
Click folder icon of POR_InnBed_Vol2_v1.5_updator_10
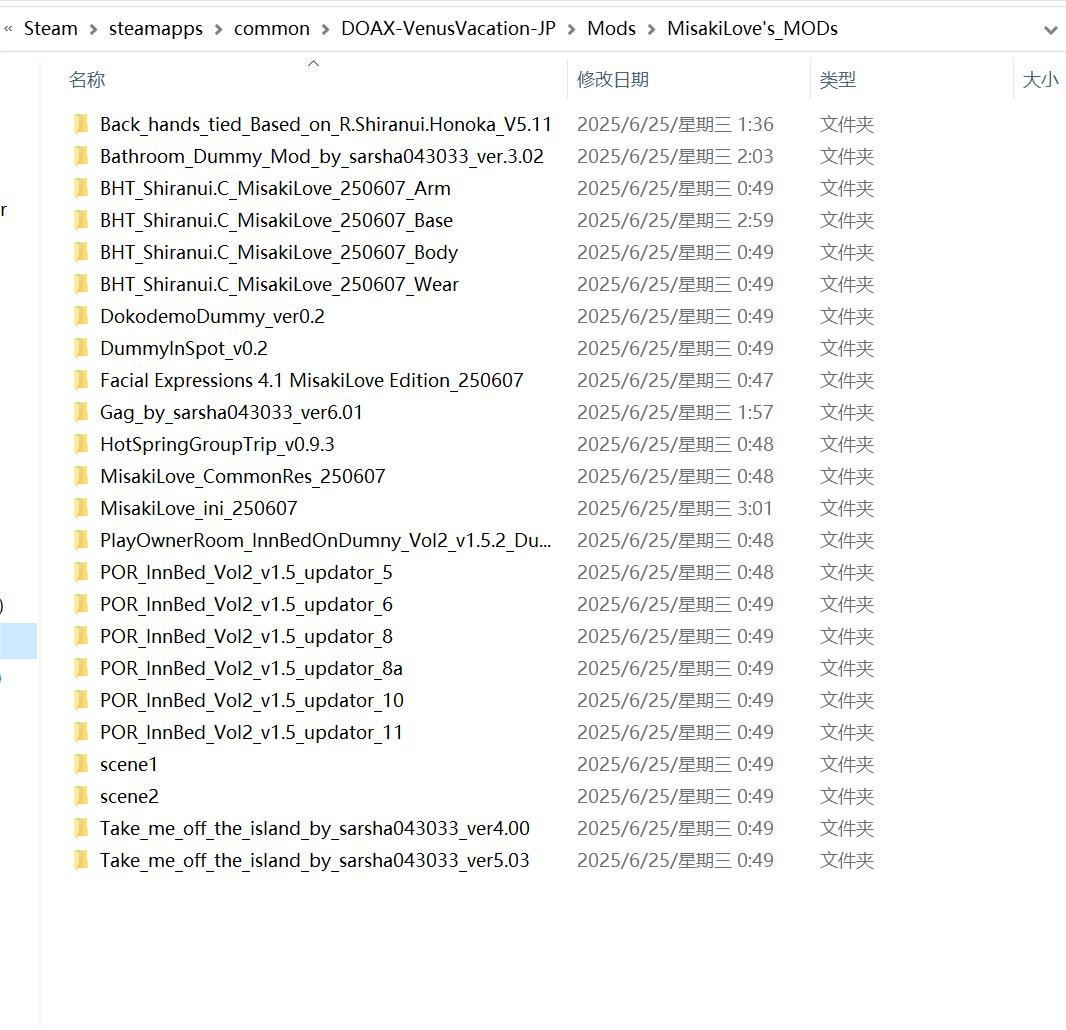click(81, 700)
